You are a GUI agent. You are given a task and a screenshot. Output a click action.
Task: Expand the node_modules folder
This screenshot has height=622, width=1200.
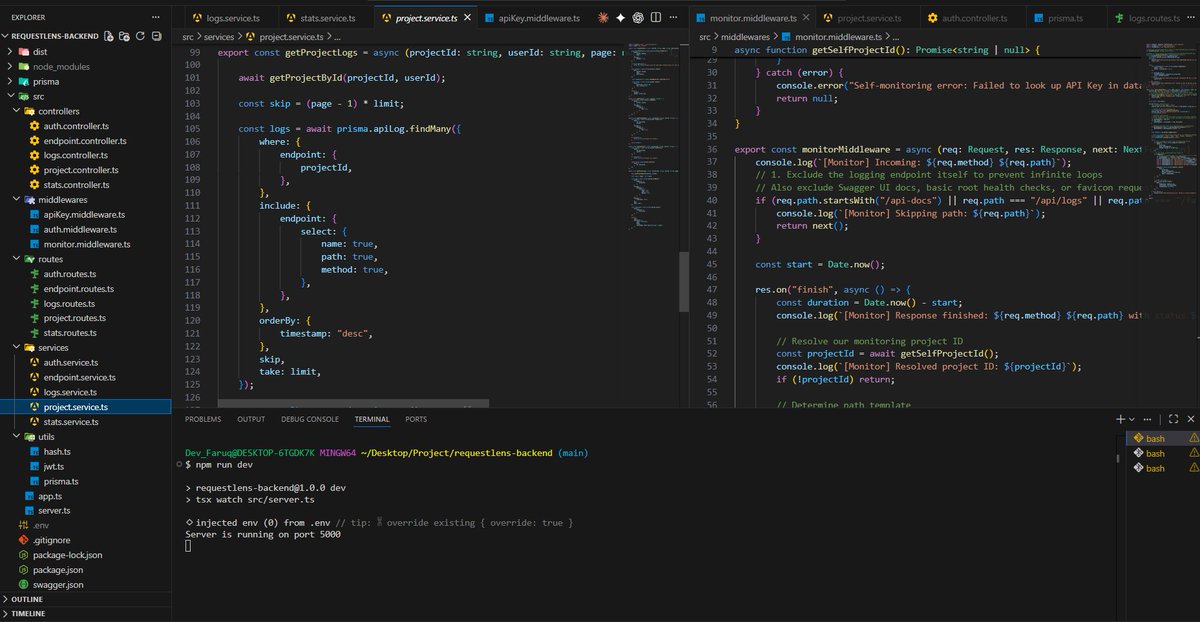10,66
